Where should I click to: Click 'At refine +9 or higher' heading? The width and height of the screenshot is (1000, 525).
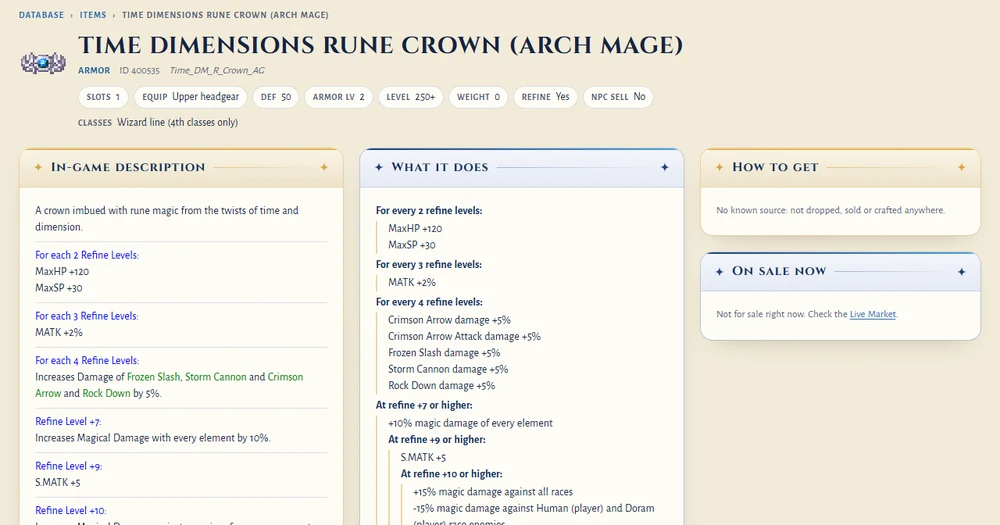click(x=437, y=440)
